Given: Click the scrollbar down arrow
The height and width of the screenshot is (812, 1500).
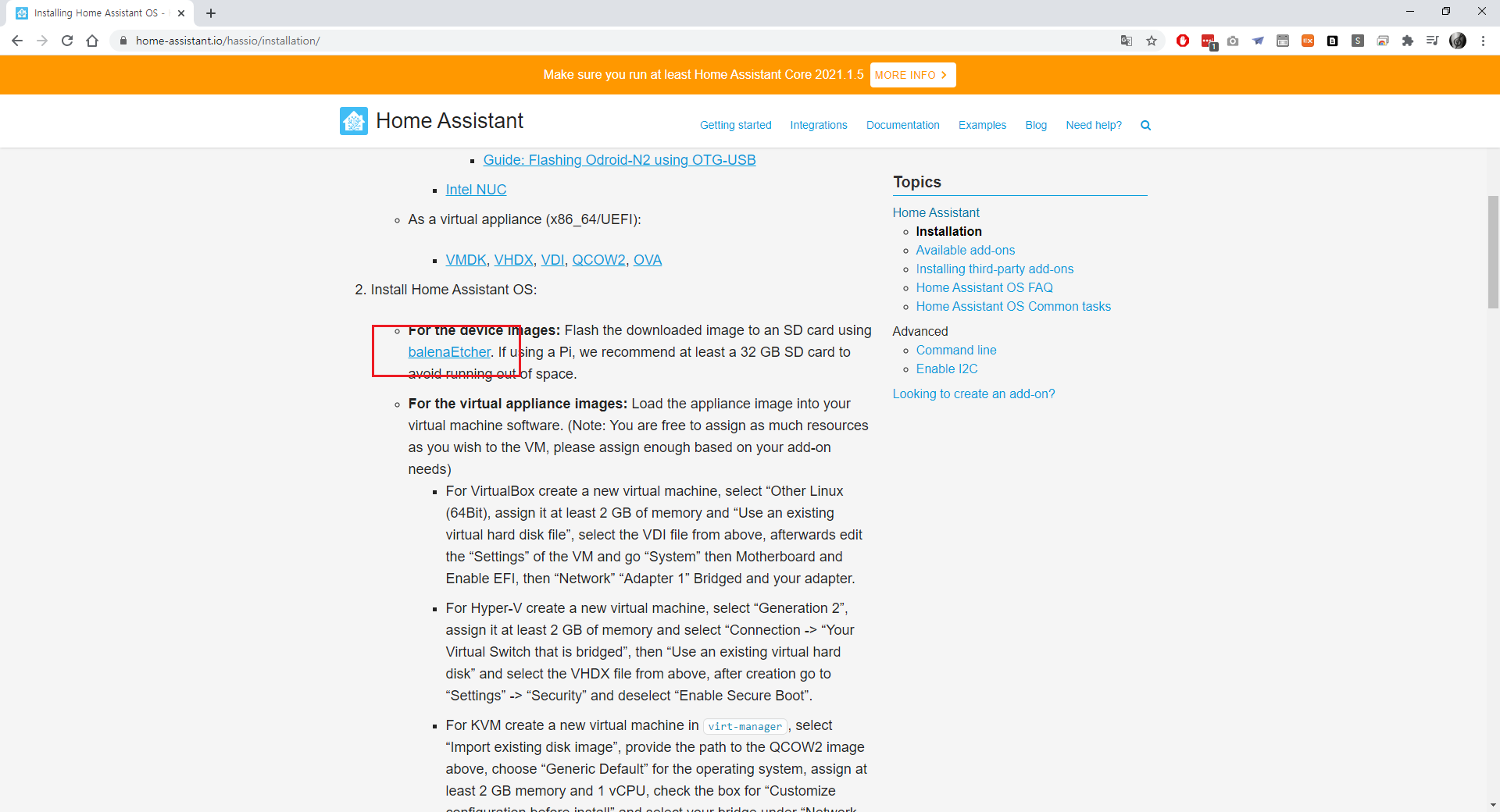Looking at the screenshot, I should coord(1493,805).
